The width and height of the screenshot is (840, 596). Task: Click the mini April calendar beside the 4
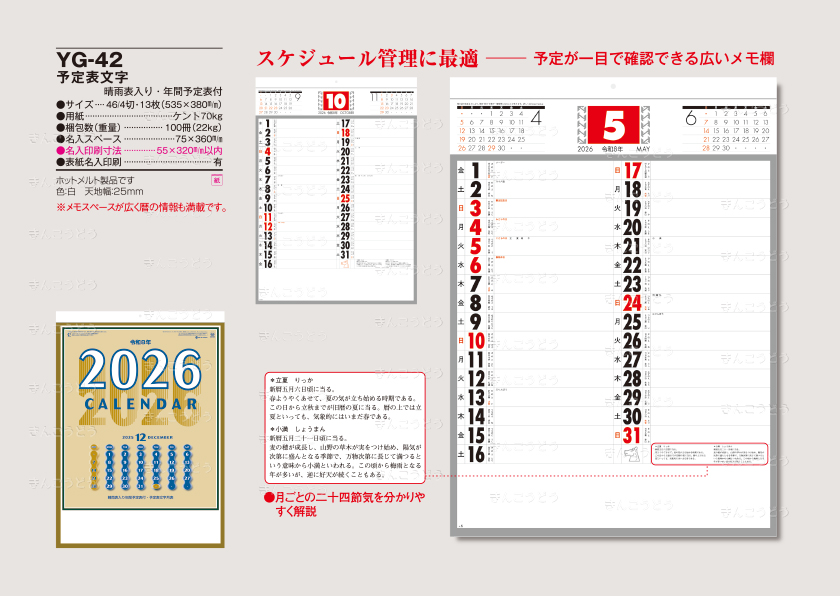(x=491, y=130)
